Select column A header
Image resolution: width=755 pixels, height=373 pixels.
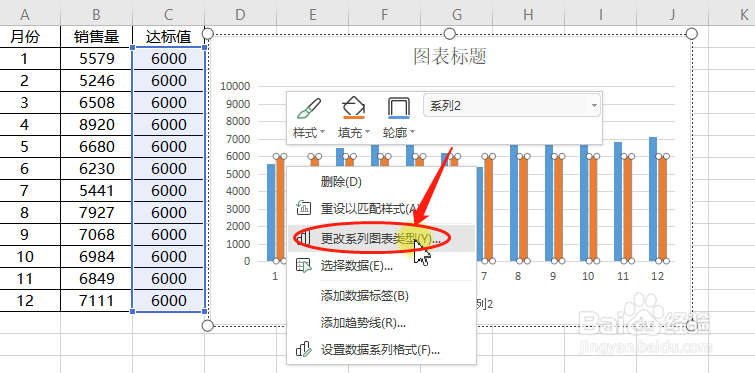pos(25,15)
